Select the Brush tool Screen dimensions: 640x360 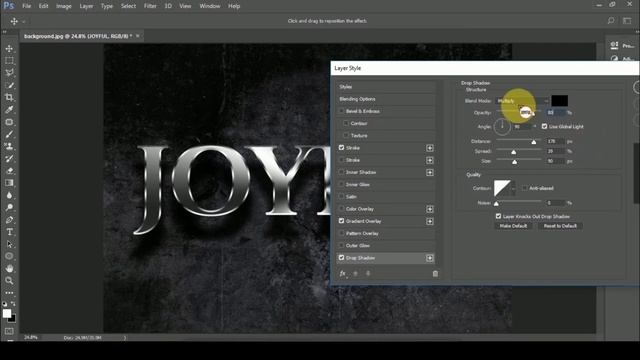pyautogui.click(x=9, y=134)
